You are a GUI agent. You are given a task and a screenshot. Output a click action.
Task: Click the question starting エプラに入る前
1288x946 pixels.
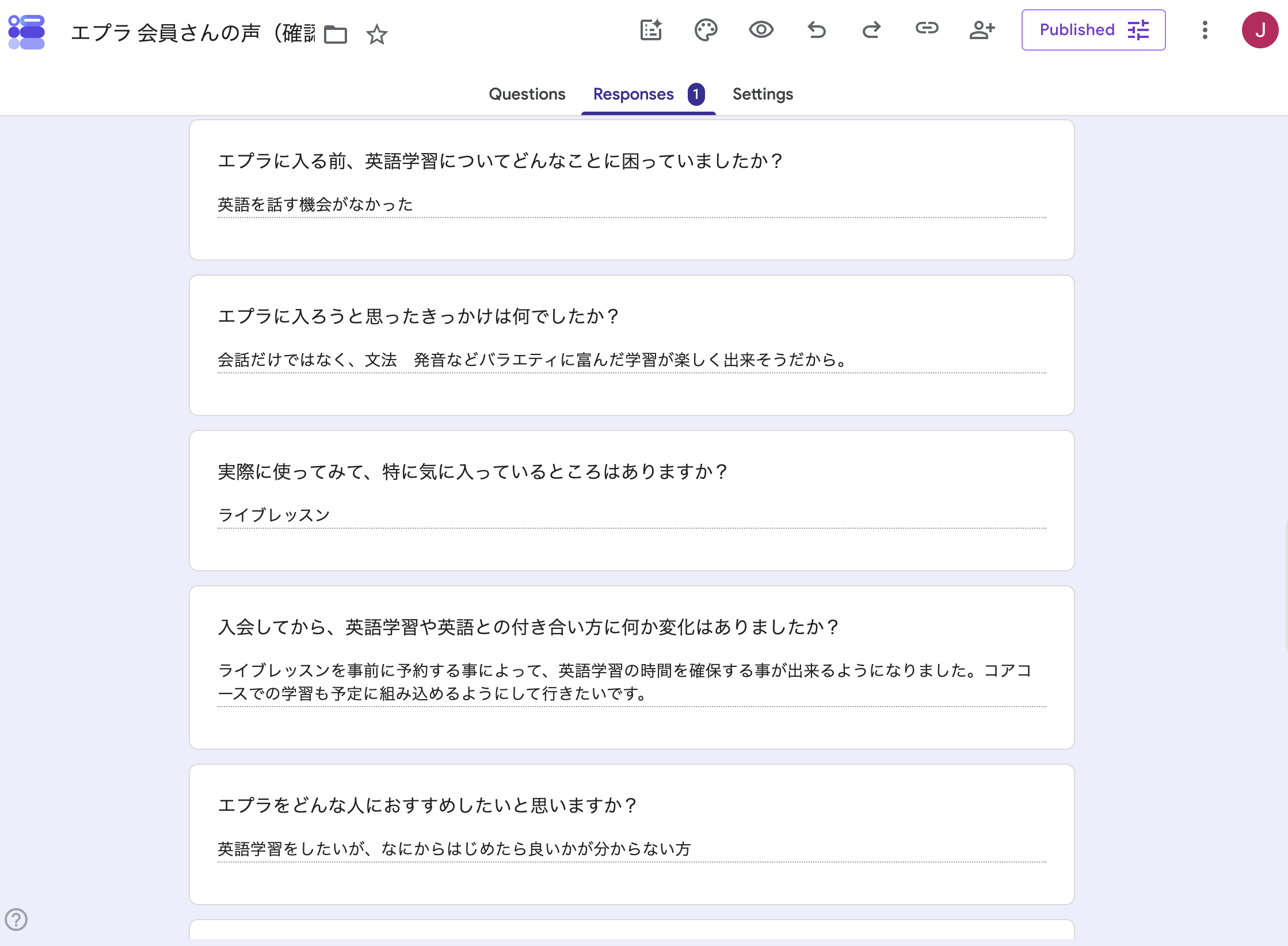point(500,161)
